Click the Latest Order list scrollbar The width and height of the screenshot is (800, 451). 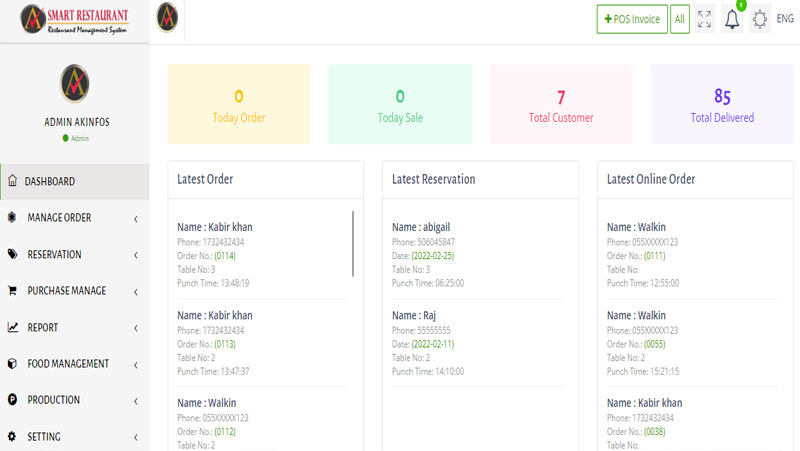[353, 244]
